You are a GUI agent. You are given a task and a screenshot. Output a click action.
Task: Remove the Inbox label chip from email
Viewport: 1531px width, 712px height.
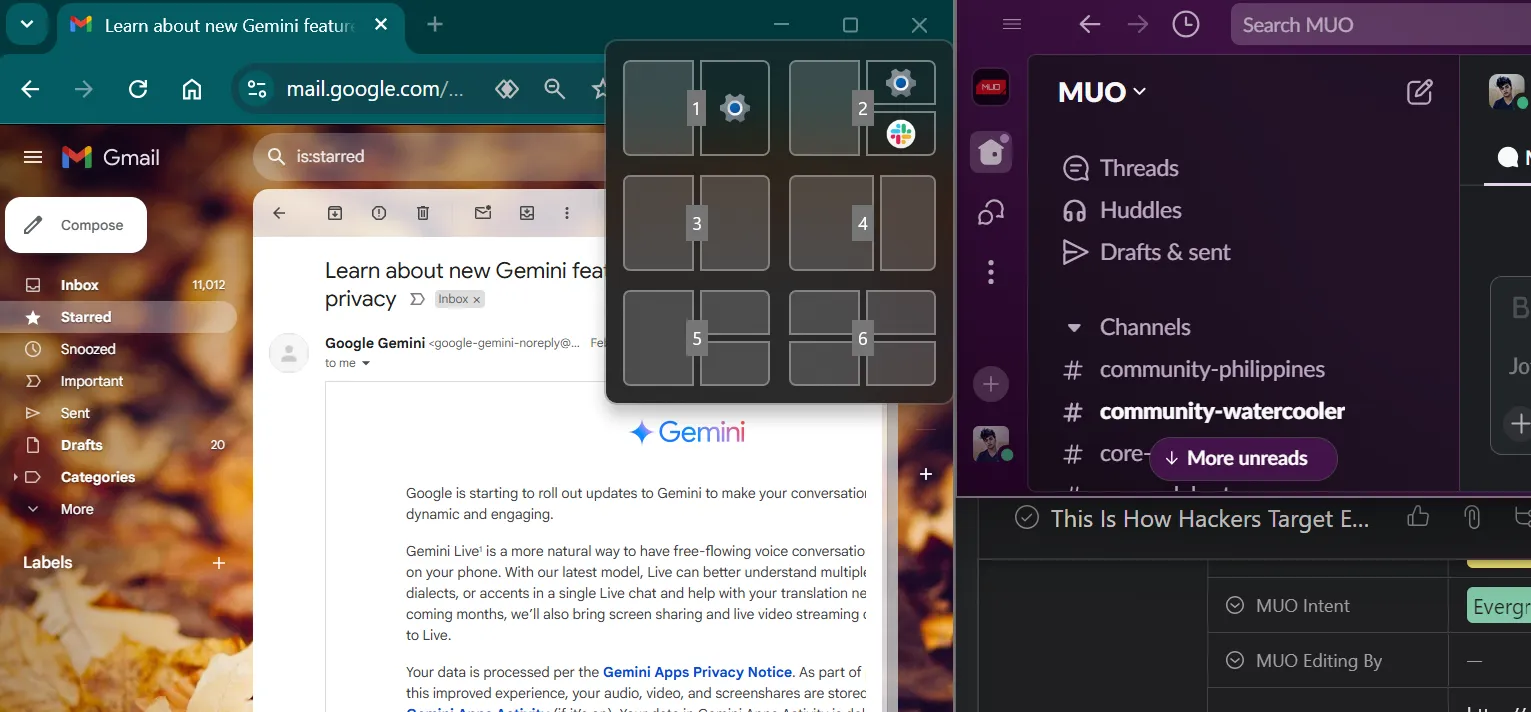(x=477, y=299)
